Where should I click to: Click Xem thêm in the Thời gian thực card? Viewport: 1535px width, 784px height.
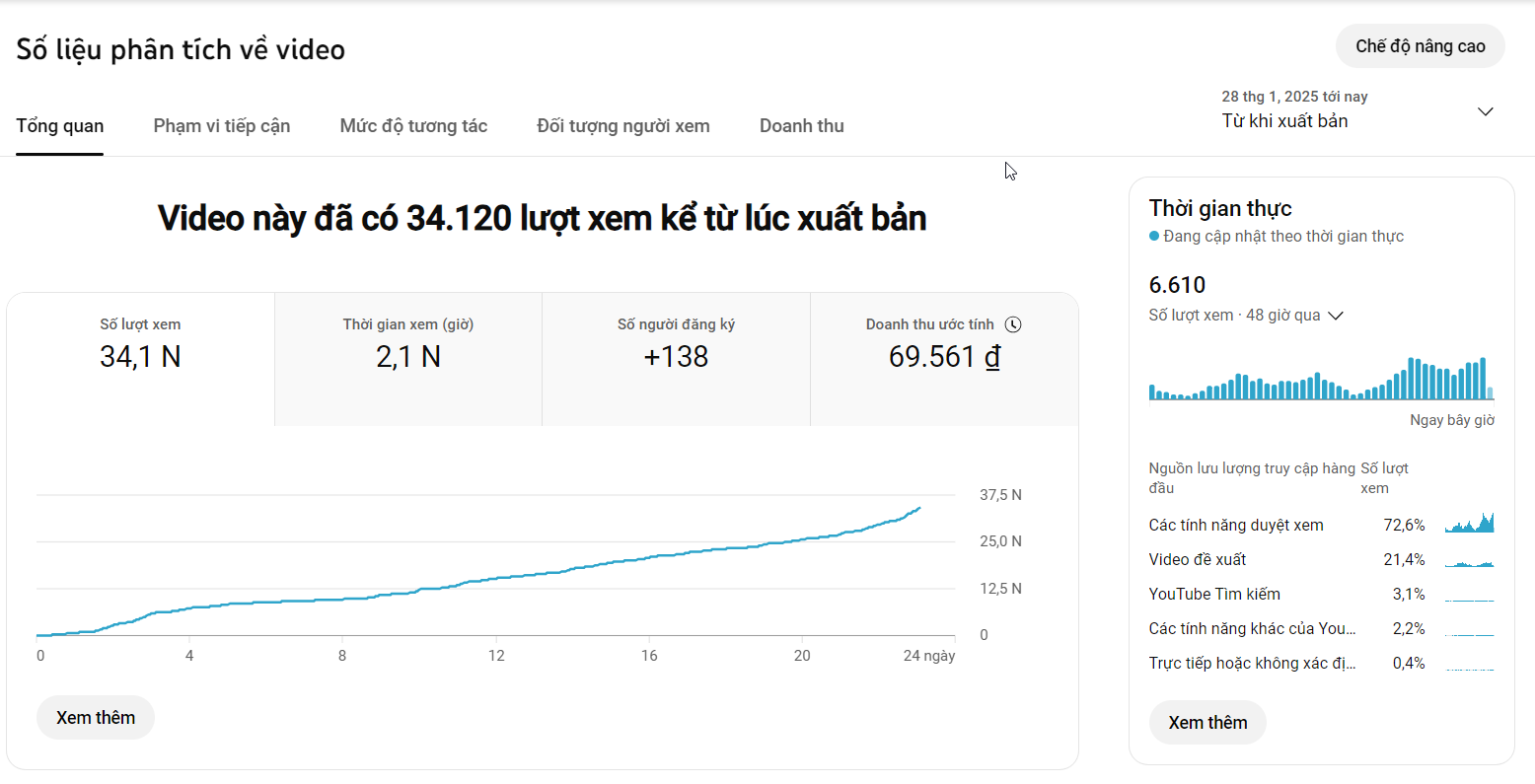click(x=1207, y=723)
